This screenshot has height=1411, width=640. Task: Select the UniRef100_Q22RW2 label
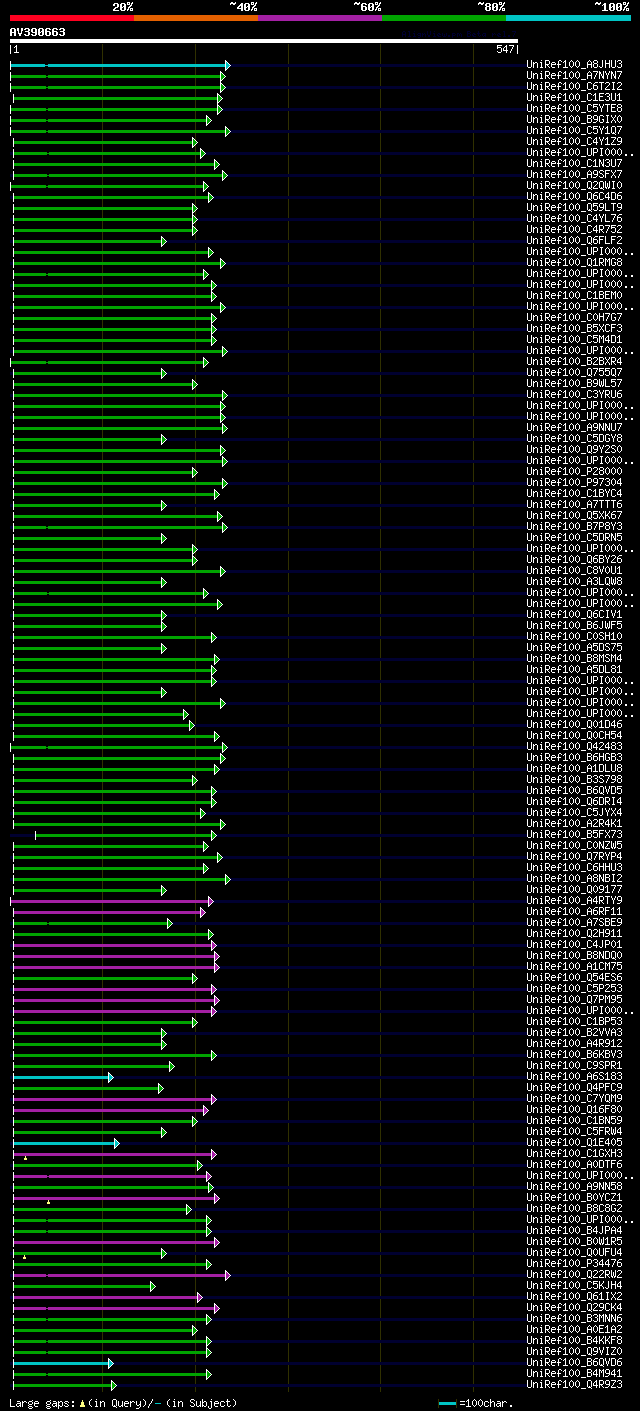pyautogui.click(x=575, y=1274)
